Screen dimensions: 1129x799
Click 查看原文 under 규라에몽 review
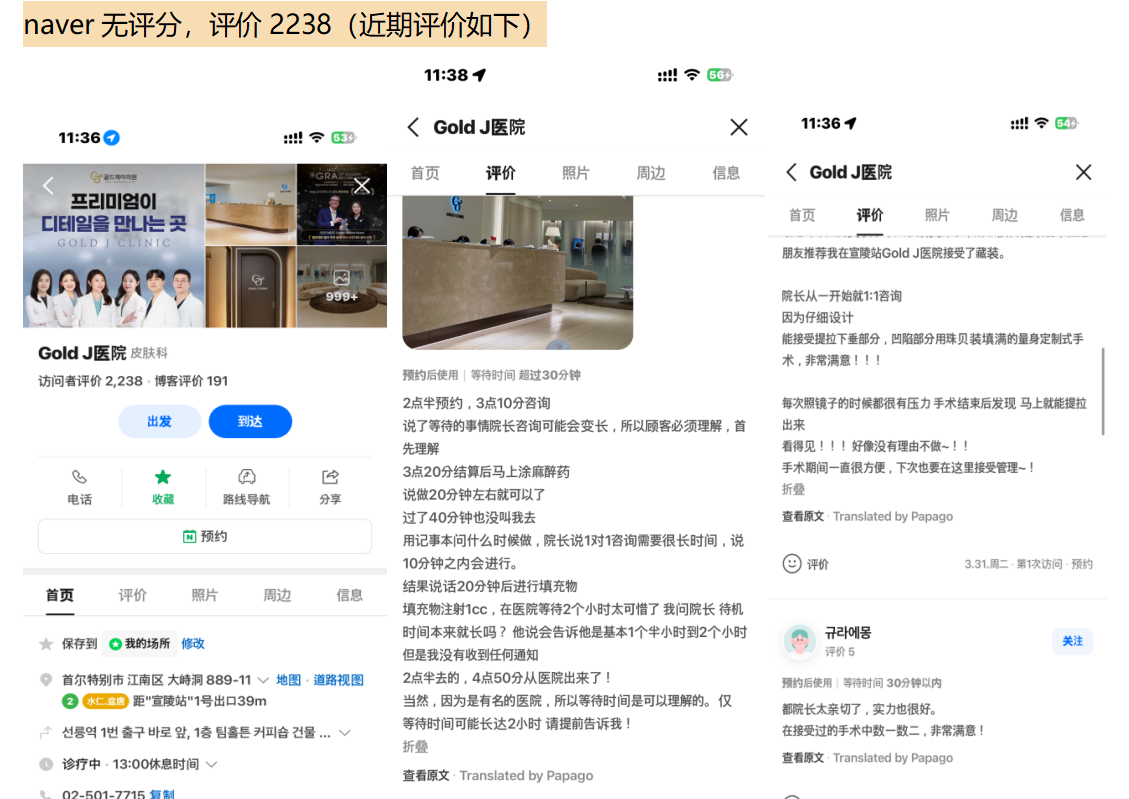point(803,758)
